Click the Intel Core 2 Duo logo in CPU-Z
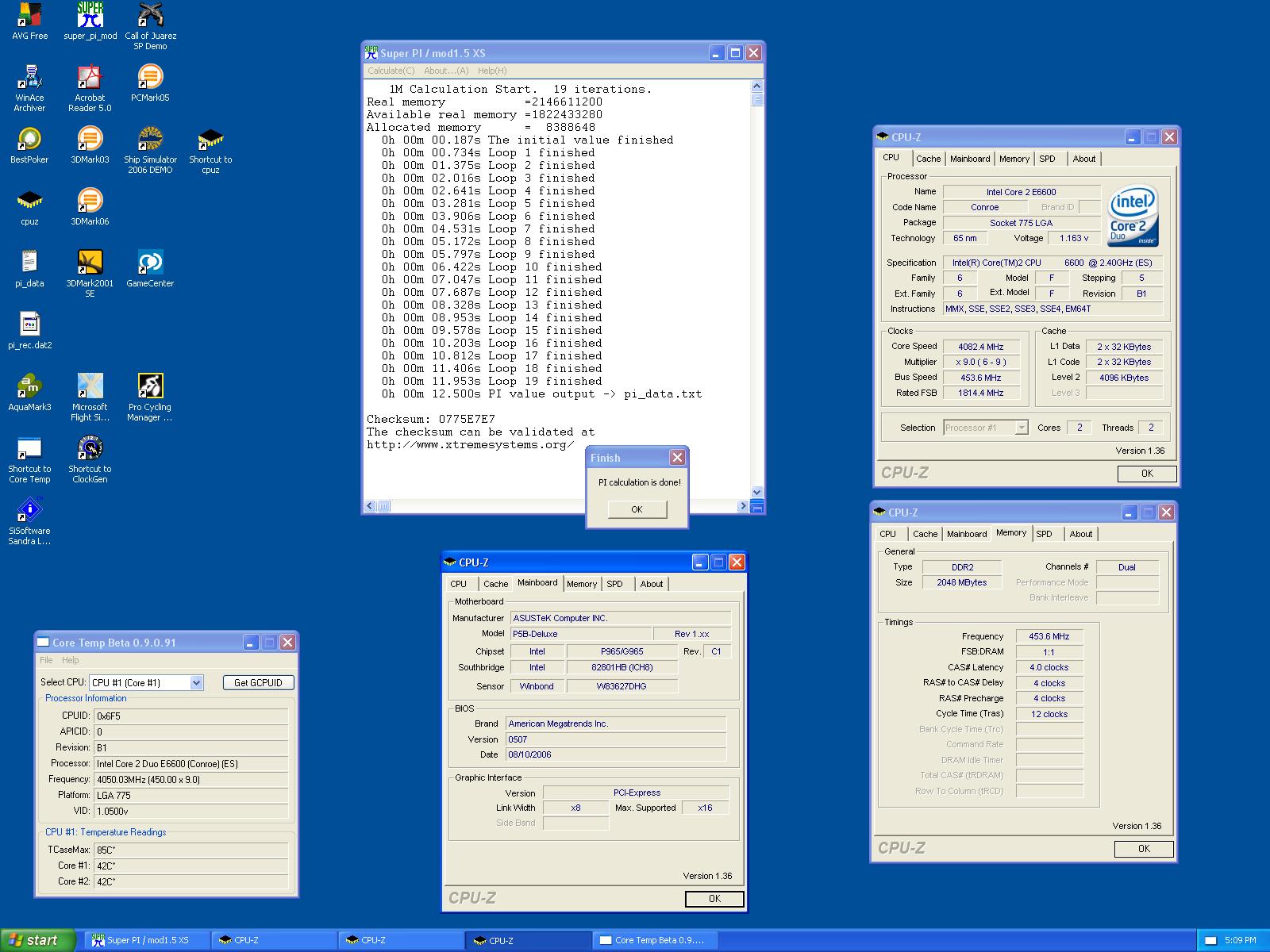 pyautogui.click(x=1133, y=215)
